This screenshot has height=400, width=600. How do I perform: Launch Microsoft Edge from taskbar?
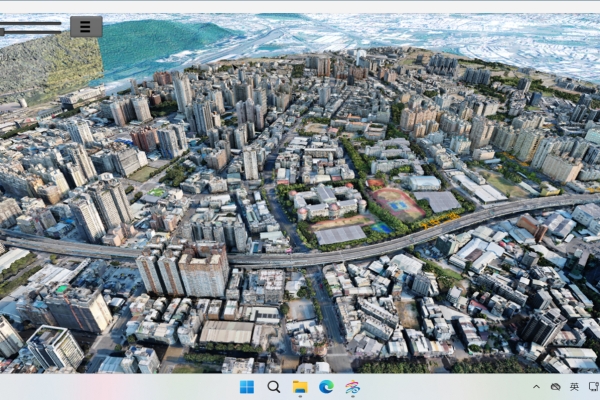click(x=326, y=387)
